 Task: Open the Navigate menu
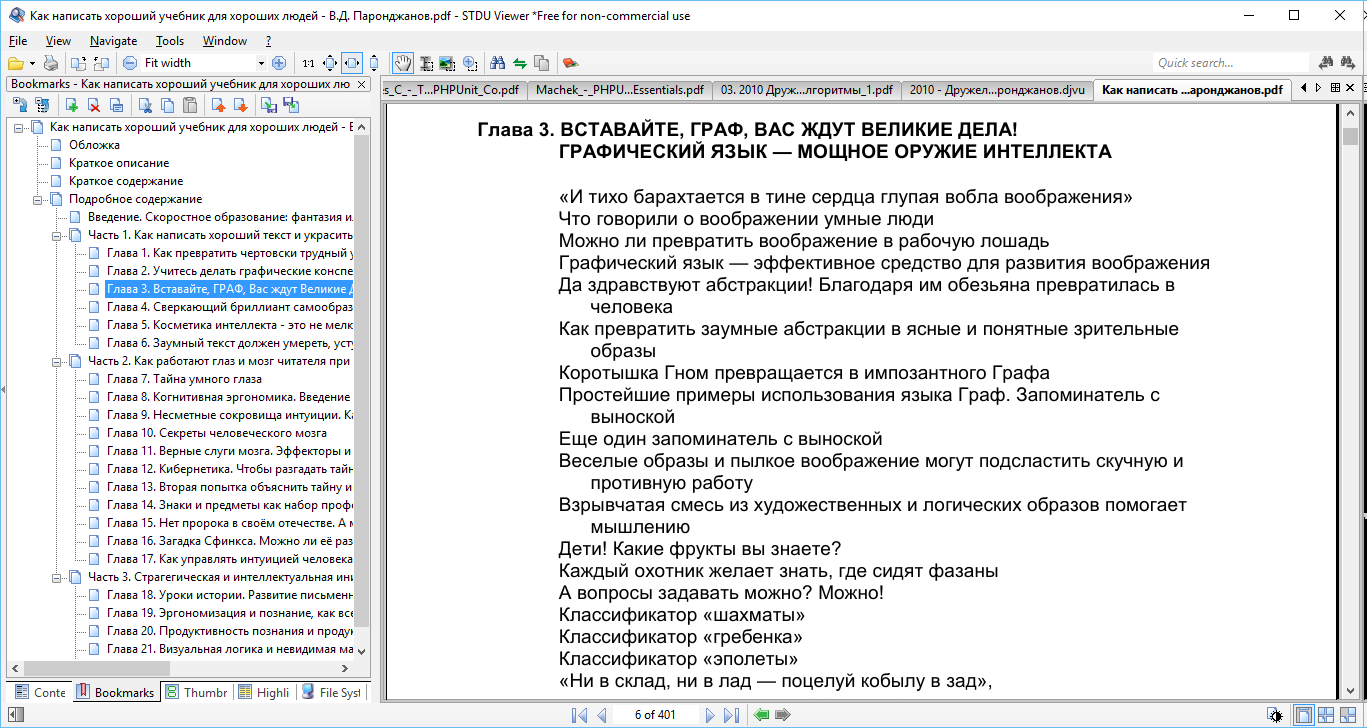(x=113, y=41)
